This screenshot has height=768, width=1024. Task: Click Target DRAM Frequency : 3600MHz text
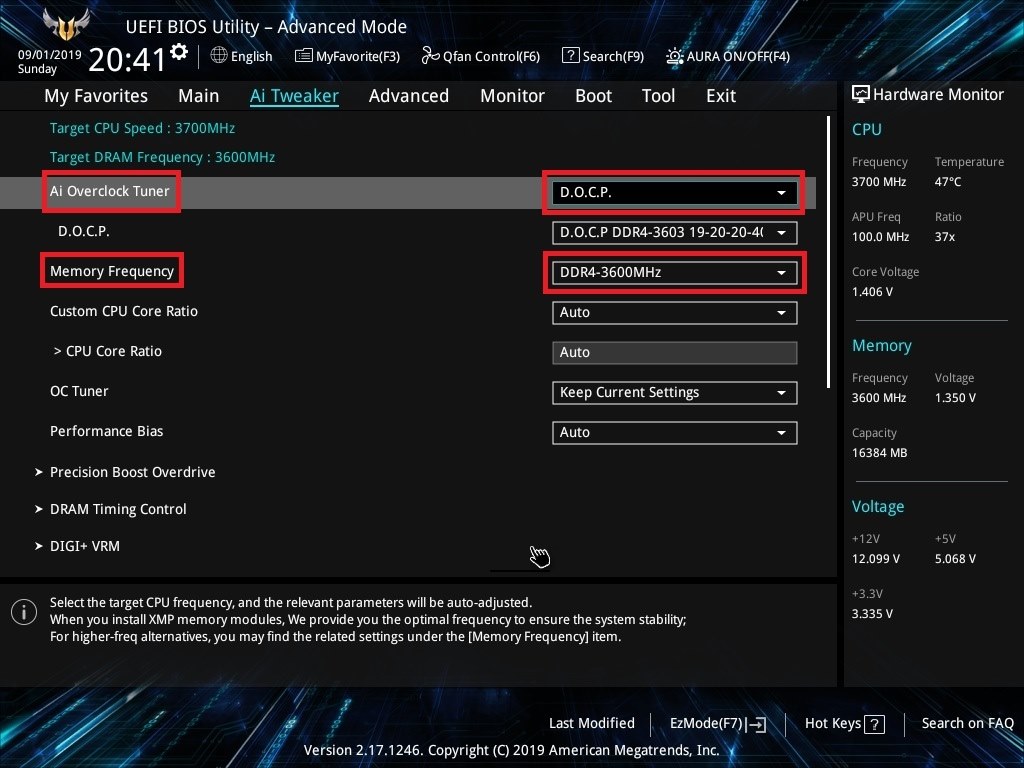coord(162,157)
